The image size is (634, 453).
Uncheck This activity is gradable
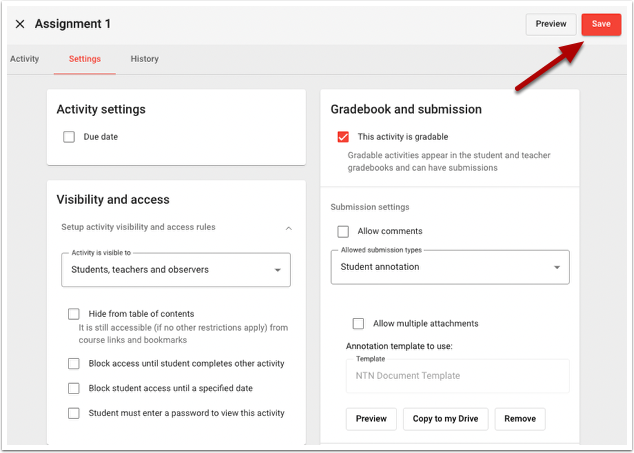point(343,137)
